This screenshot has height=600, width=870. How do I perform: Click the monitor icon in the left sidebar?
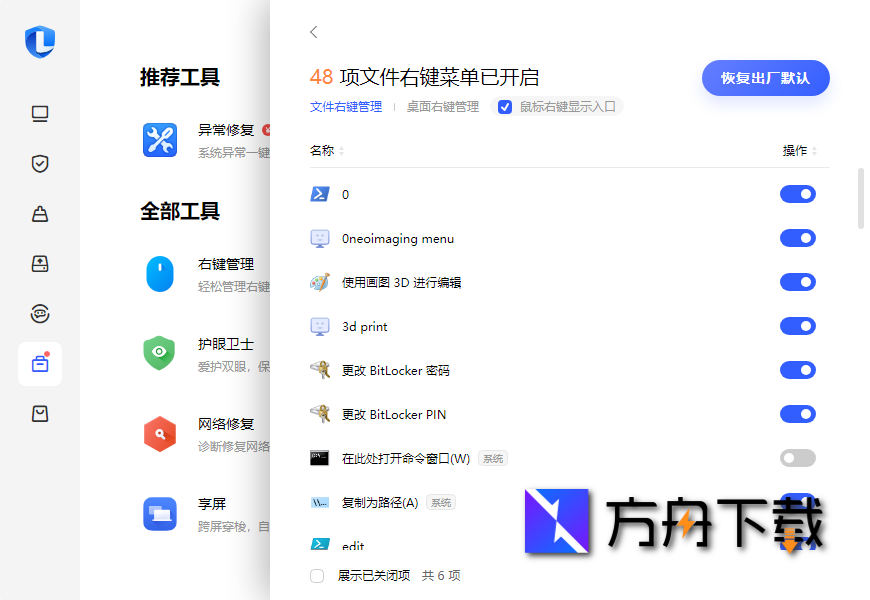coord(40,114)
